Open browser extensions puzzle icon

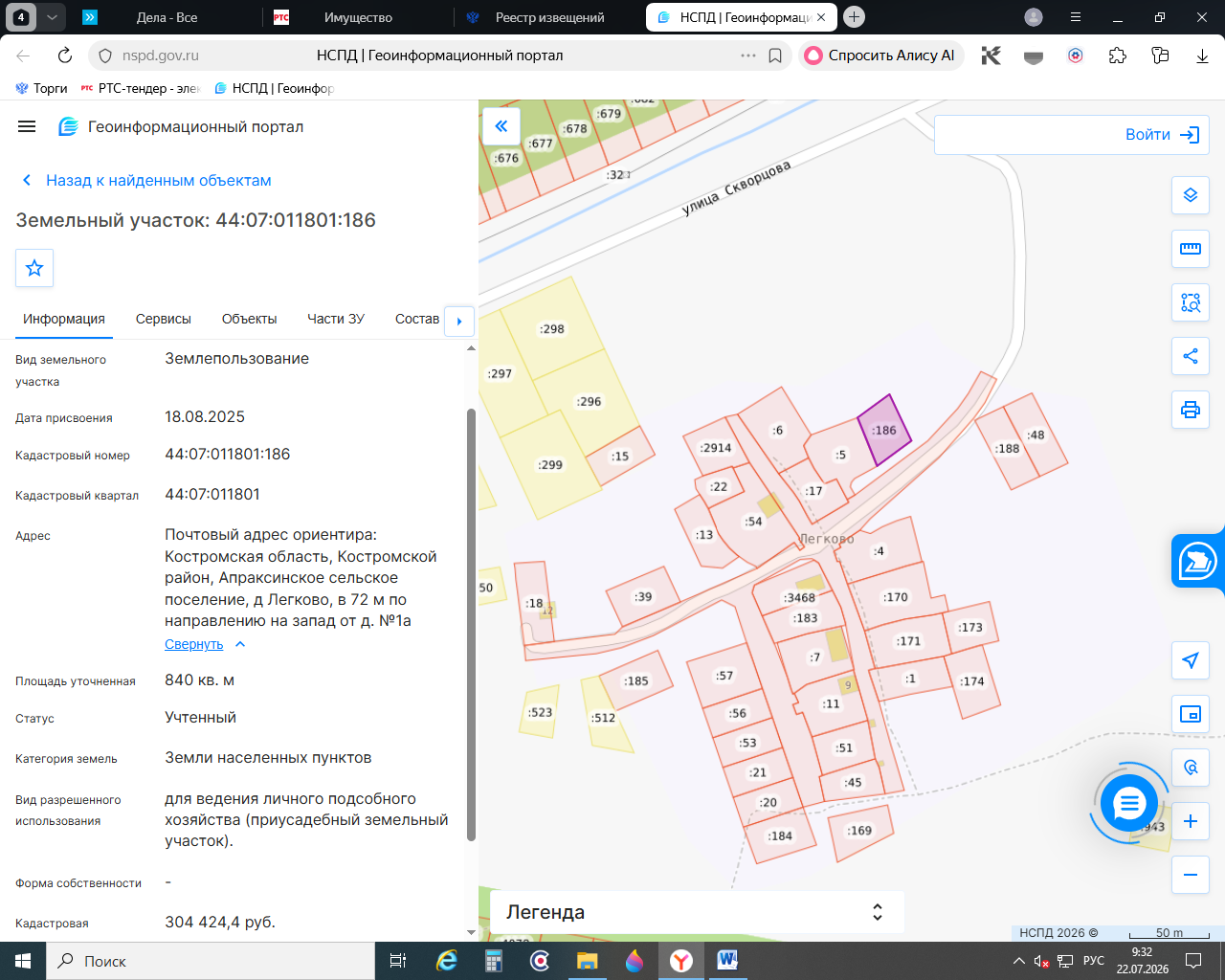coord(1118,56)
